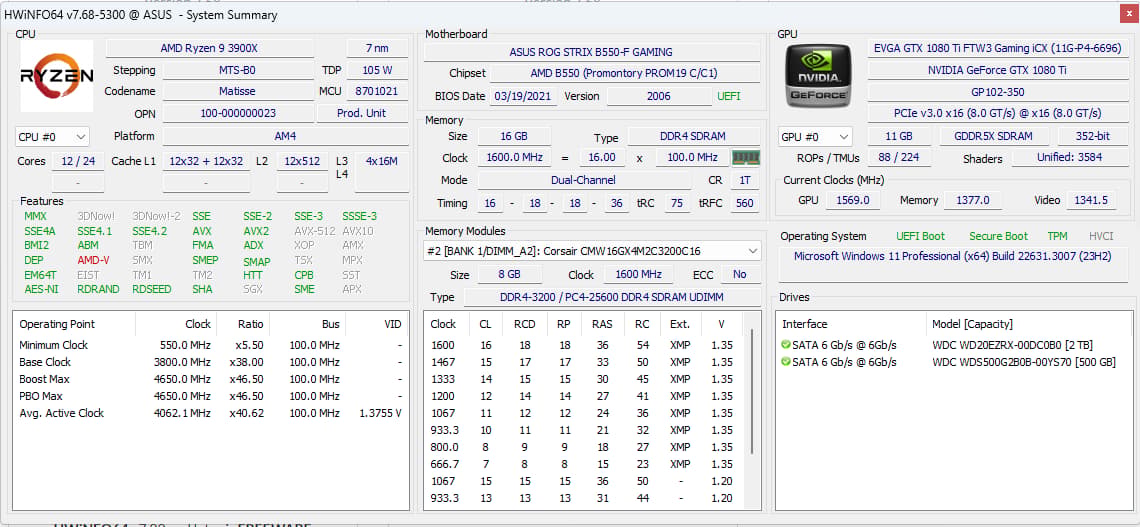Viewport: 1140px width, 527px height.
Task: Select the Boost Max row
Action: tap(211, 379)
